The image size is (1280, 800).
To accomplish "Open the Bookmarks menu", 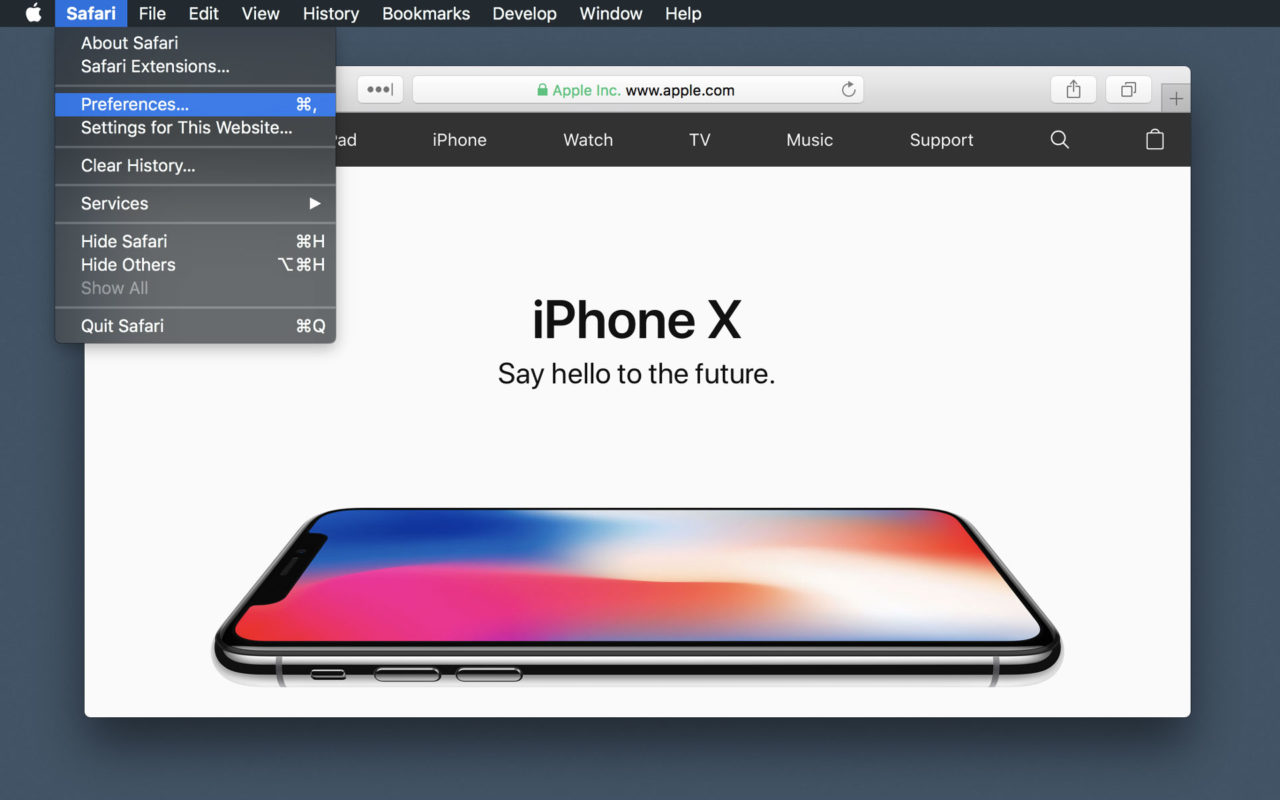I will tap(426, 13).
